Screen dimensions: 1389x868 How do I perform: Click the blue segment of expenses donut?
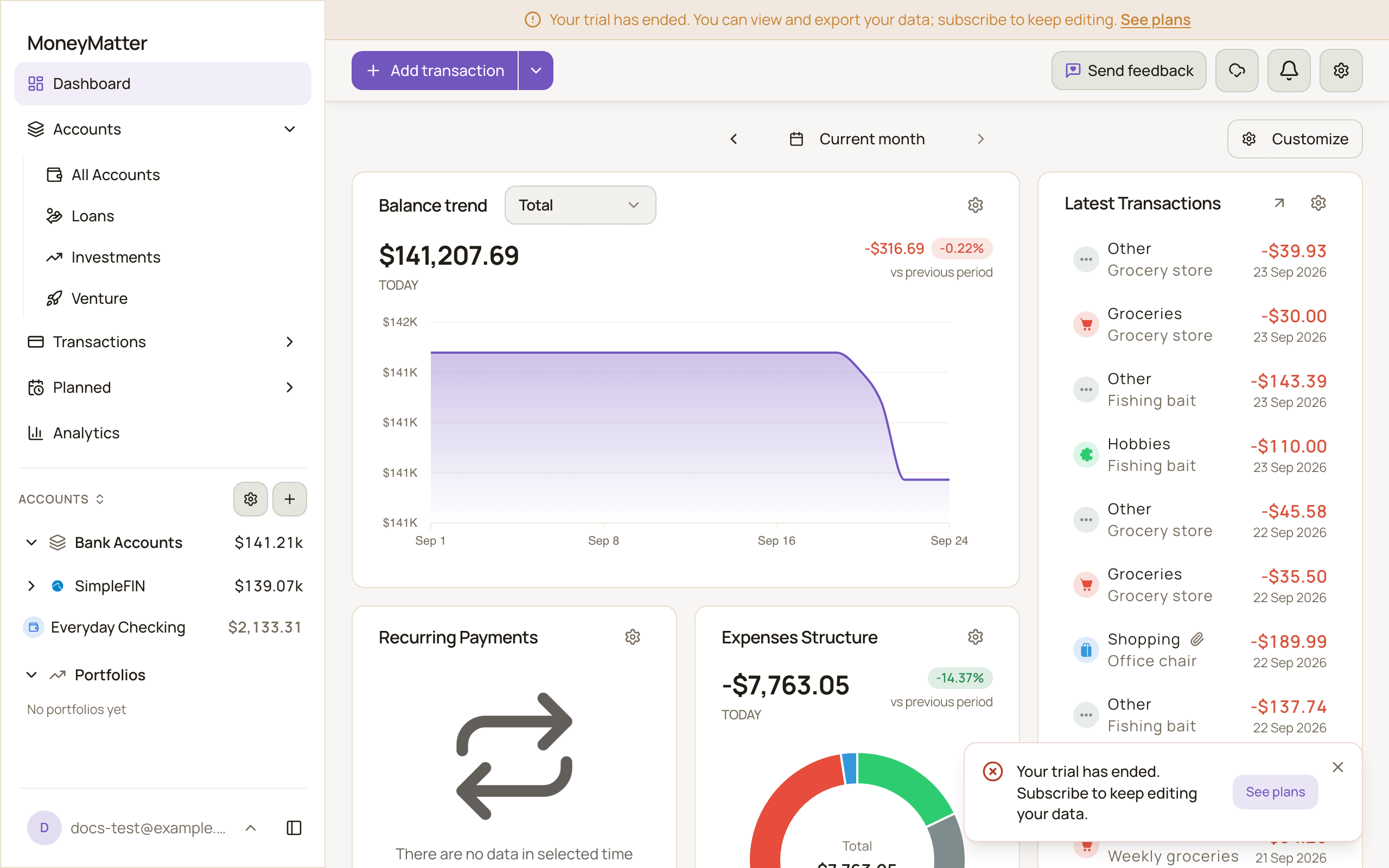pyautogui.click(x=850, y=768)
